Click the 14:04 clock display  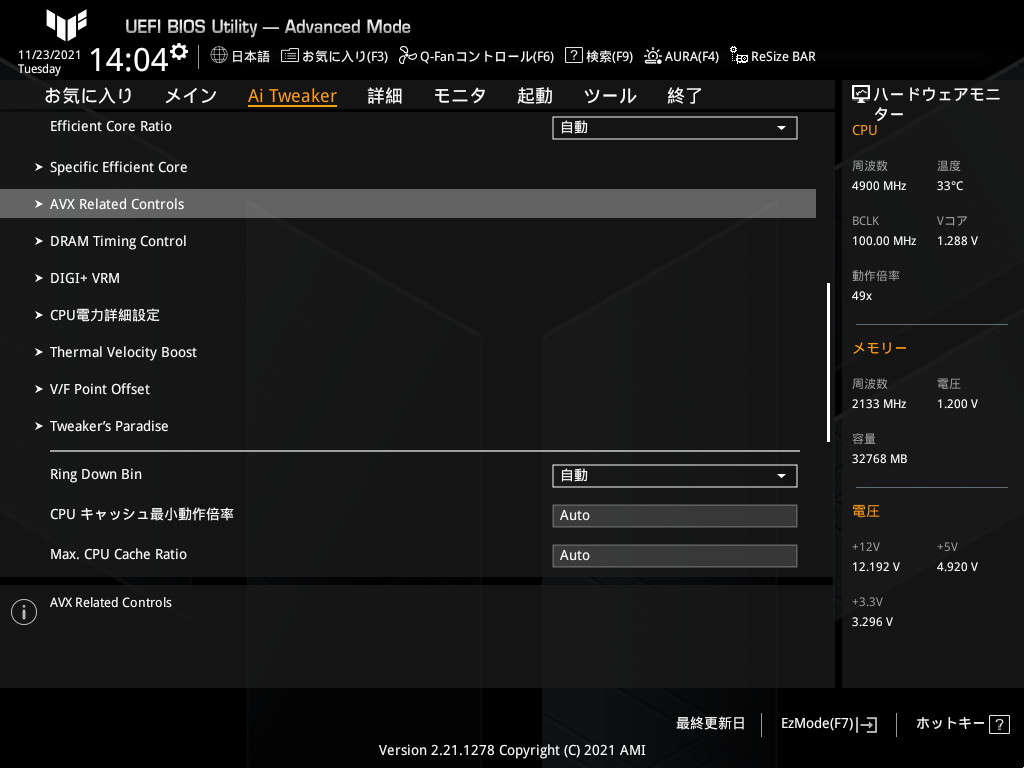129,60
